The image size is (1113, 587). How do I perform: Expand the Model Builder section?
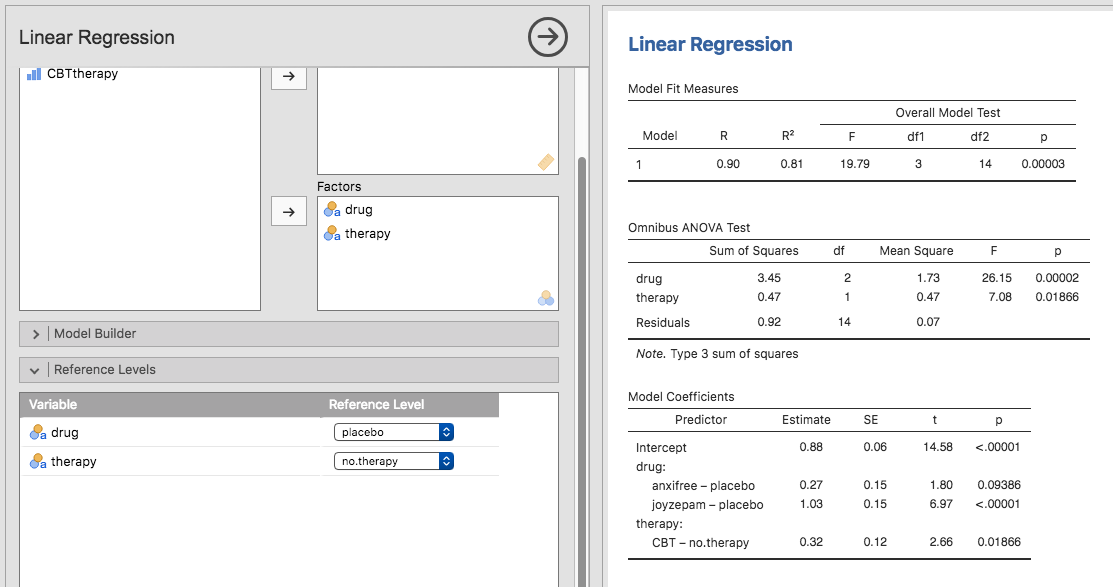(289, 334)
